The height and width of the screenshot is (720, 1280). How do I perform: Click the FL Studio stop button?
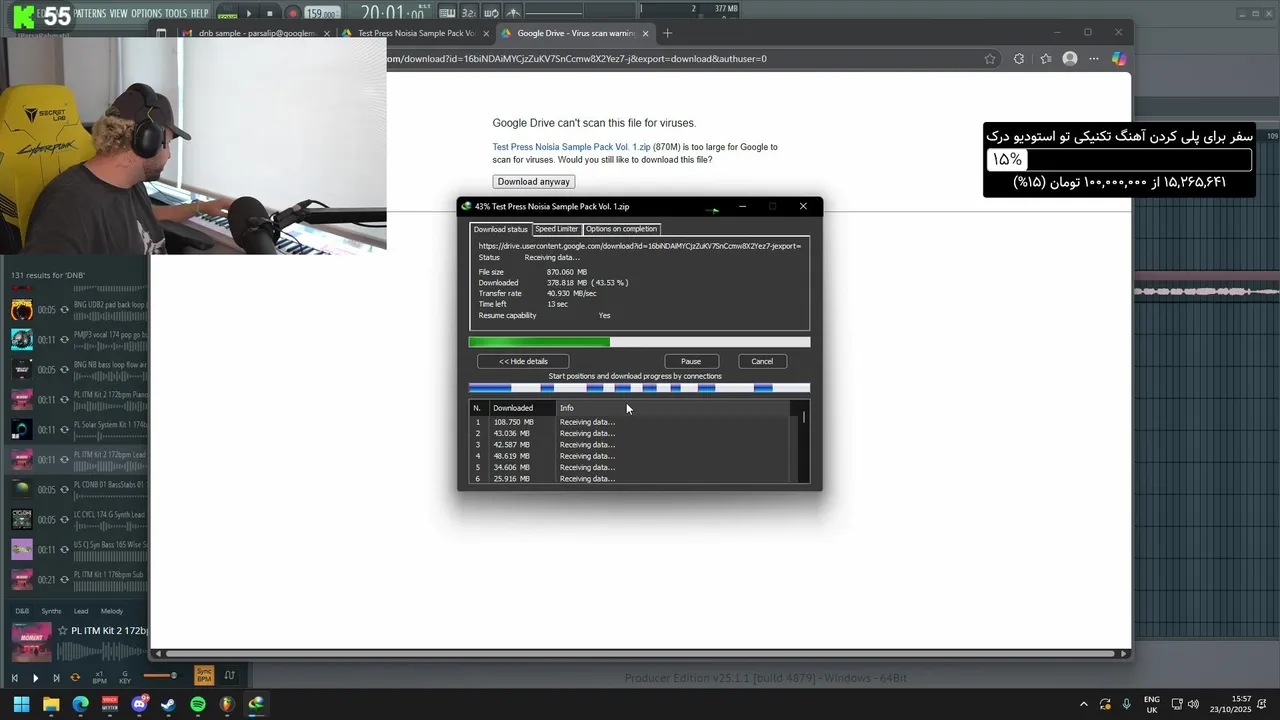tap(270, 14)
